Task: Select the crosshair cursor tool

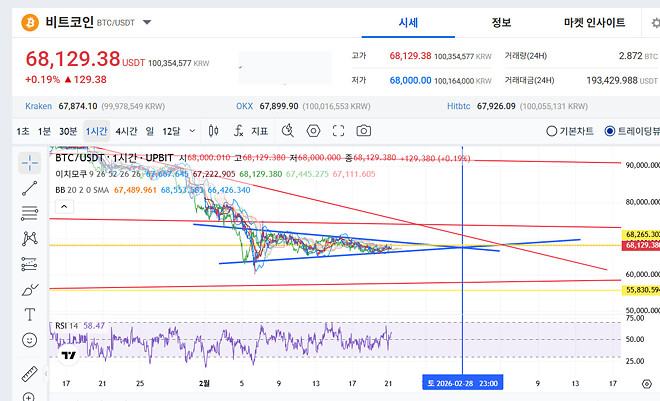Action: pos(30,160)
